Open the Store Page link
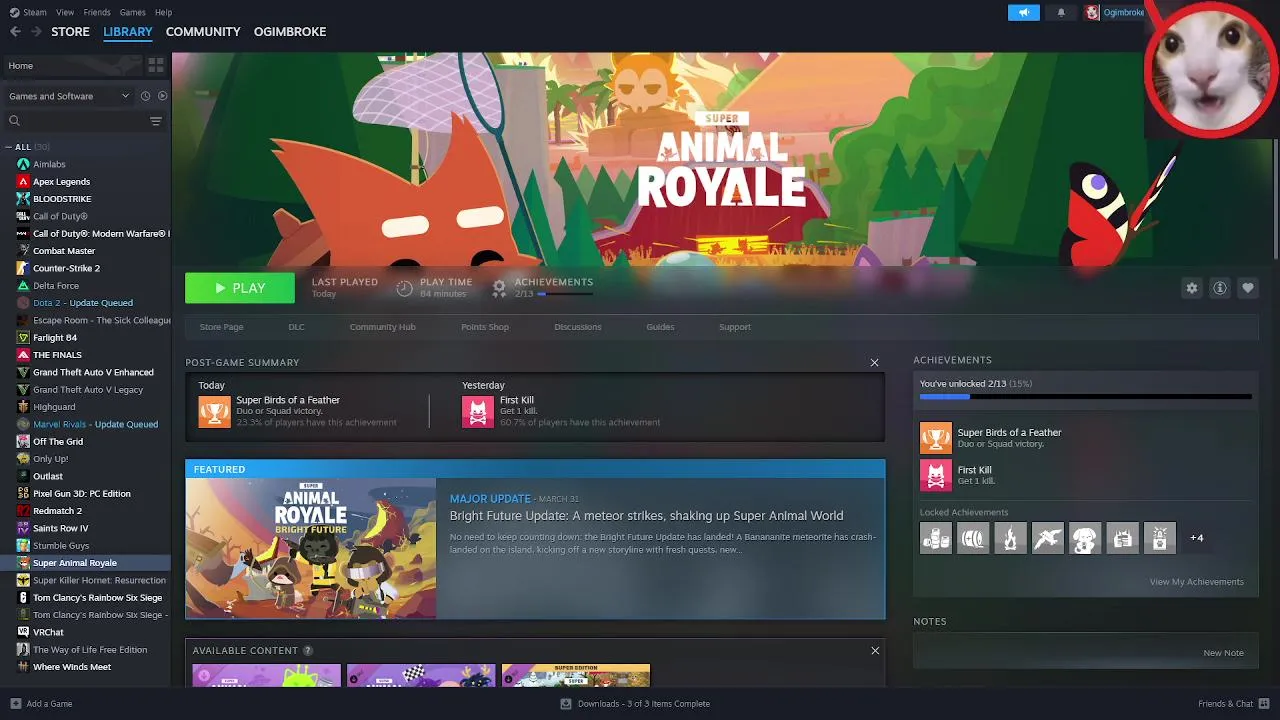Viewport: 1280px width, 720px height. (221, 327)
